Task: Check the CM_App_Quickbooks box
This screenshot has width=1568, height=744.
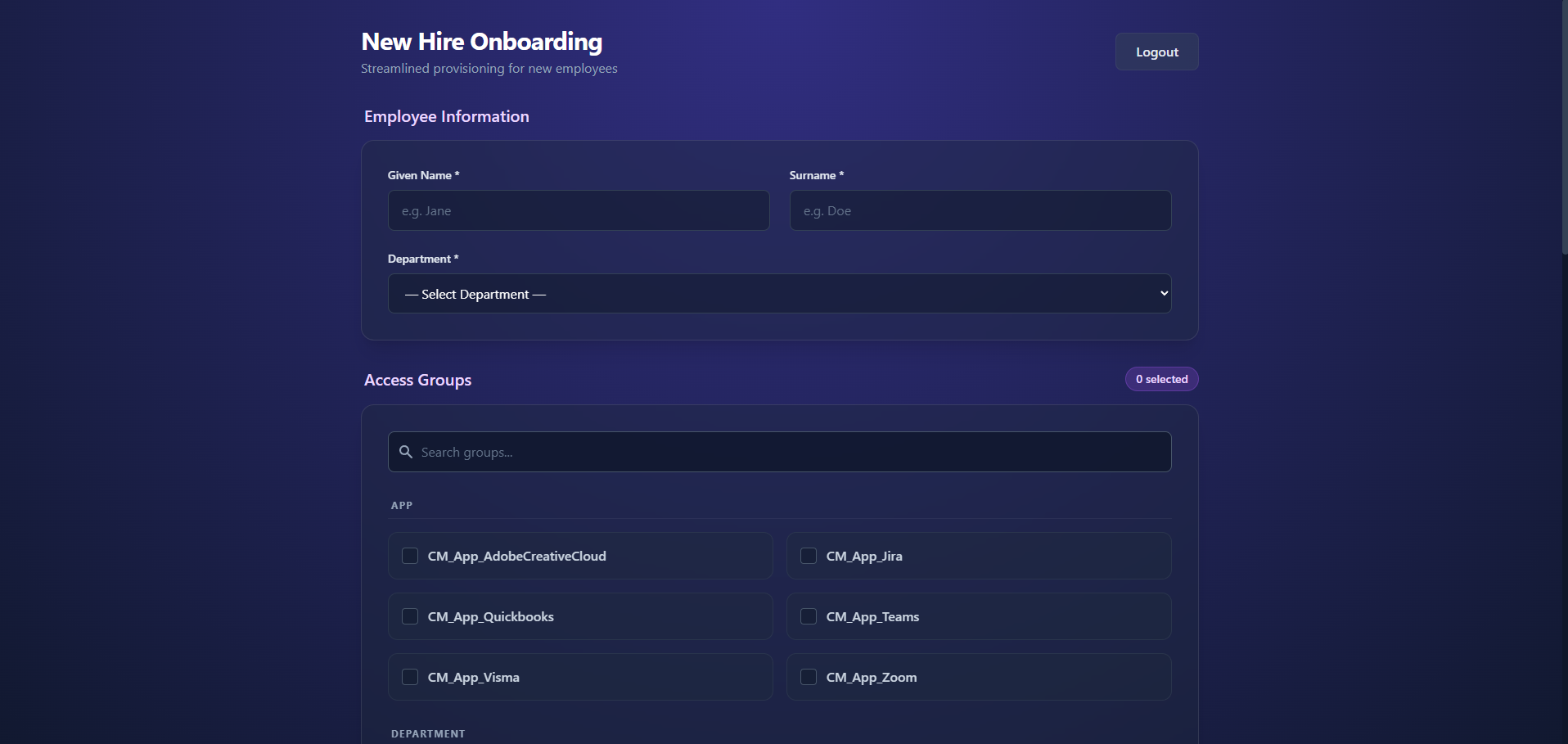Action: pos(410,616)
